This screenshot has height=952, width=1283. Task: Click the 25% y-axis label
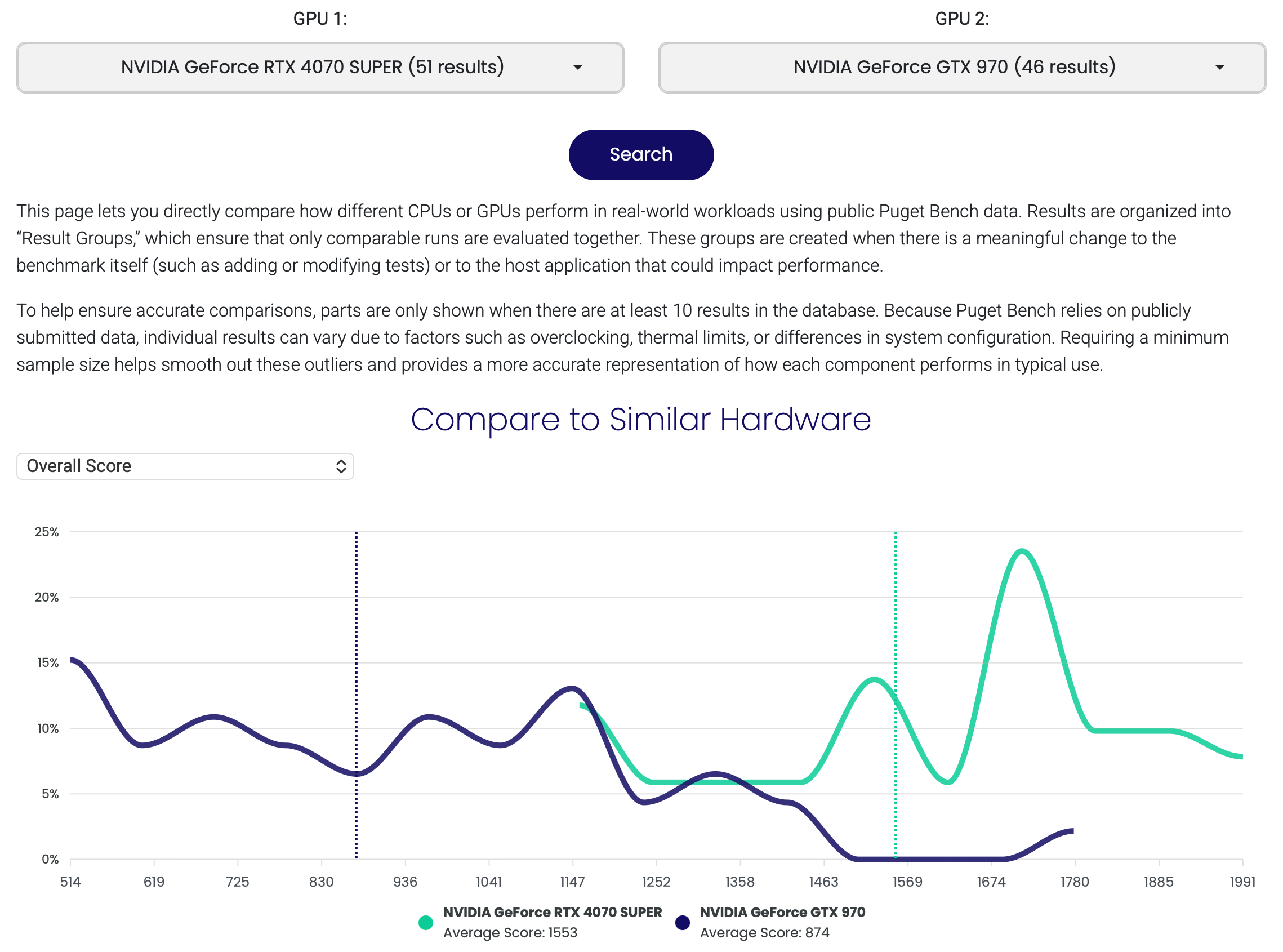point(47,532)
